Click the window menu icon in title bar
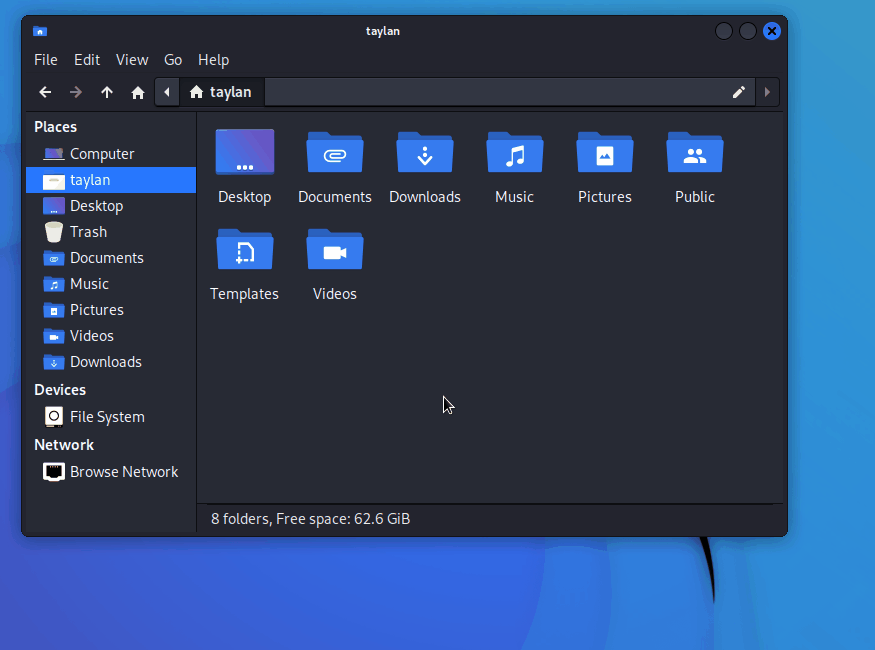The height and width of the screenshot is (650, 875). [x=40, y=31]
